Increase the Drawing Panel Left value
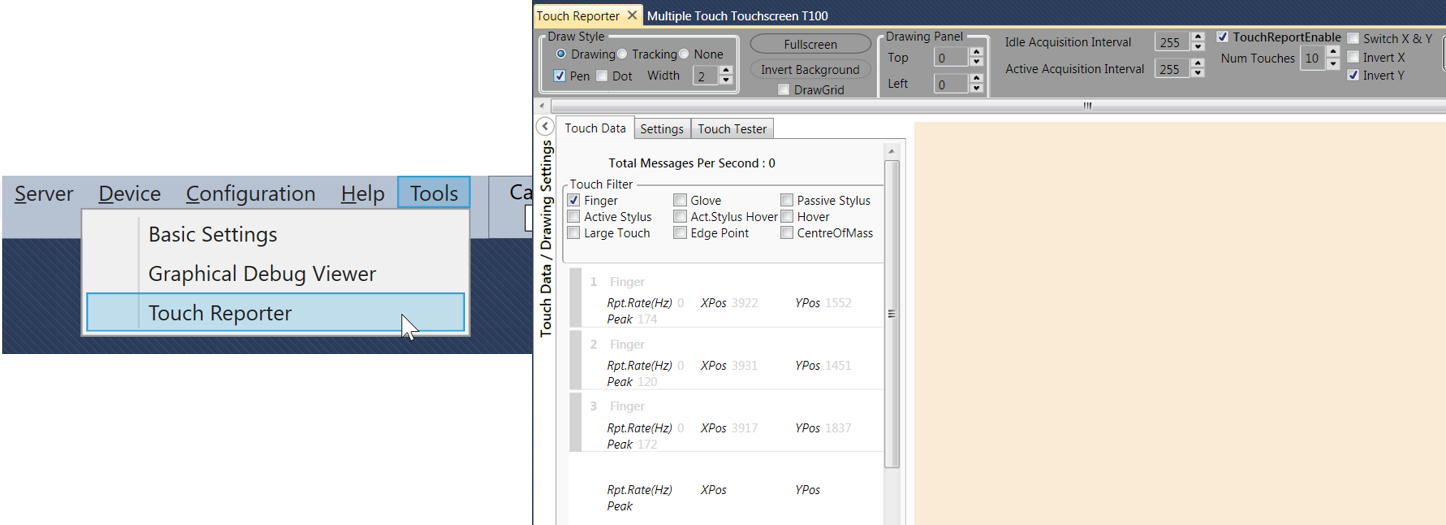 [976, 79]
